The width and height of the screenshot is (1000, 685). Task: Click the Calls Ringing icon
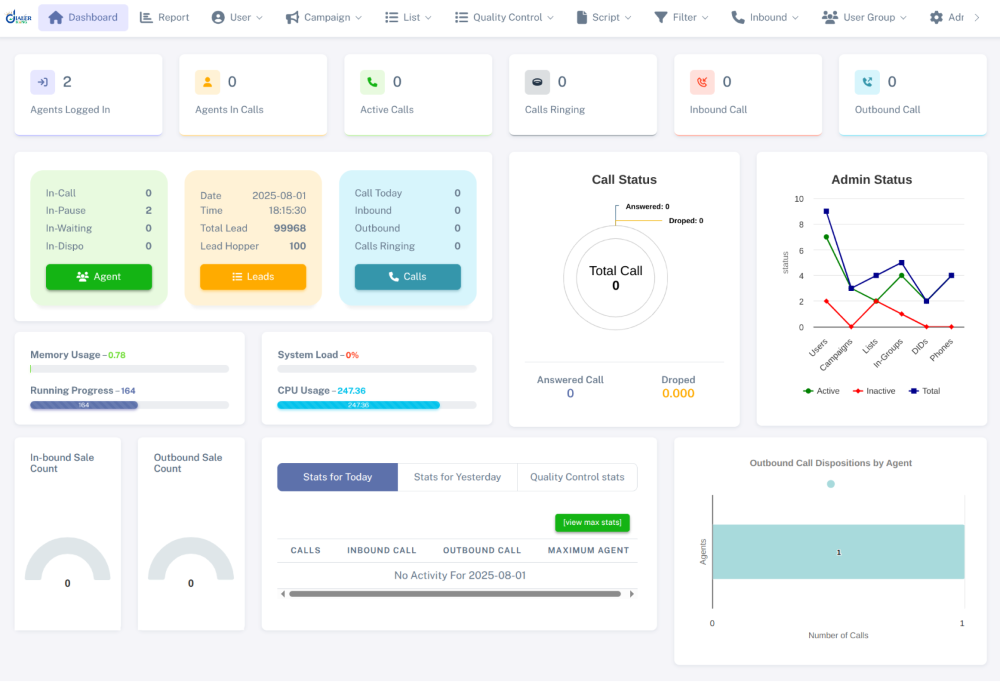click(x=536, y=81)
